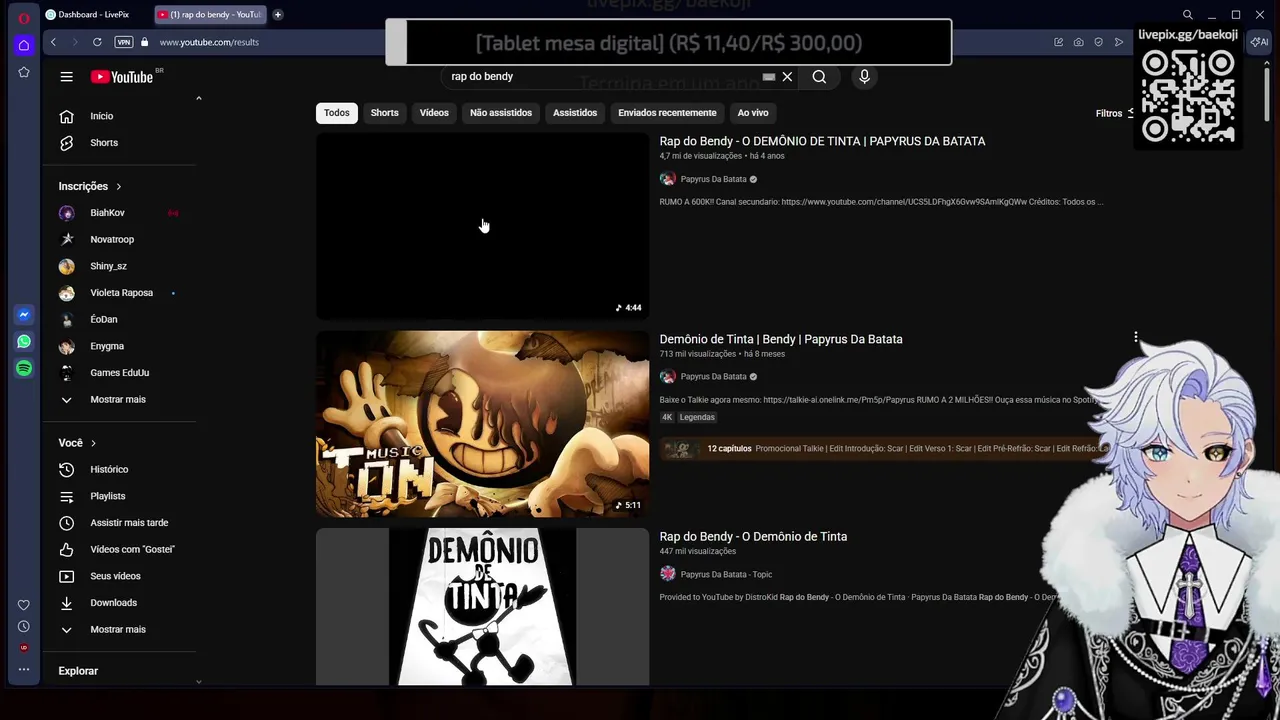Expand Você section with Mostrar mais
This screenshot has height=720, width=1280.
[120, 629]
